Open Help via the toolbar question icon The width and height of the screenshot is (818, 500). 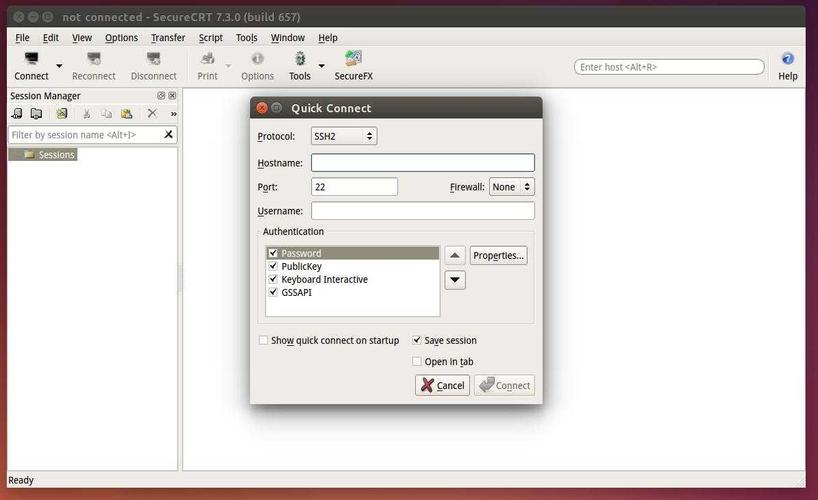[788, 58]
